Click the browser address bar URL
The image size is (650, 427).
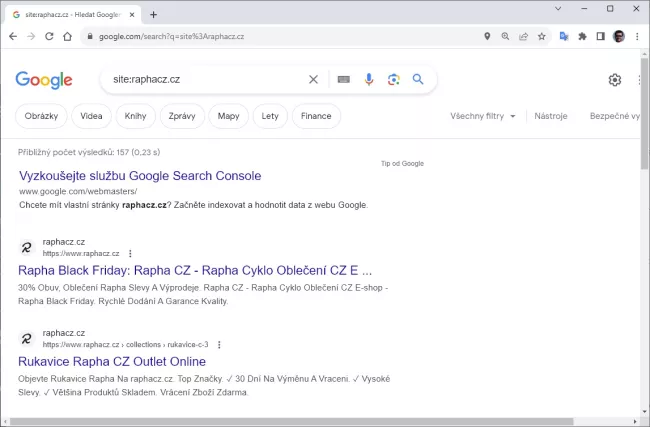tap(171, 36)
